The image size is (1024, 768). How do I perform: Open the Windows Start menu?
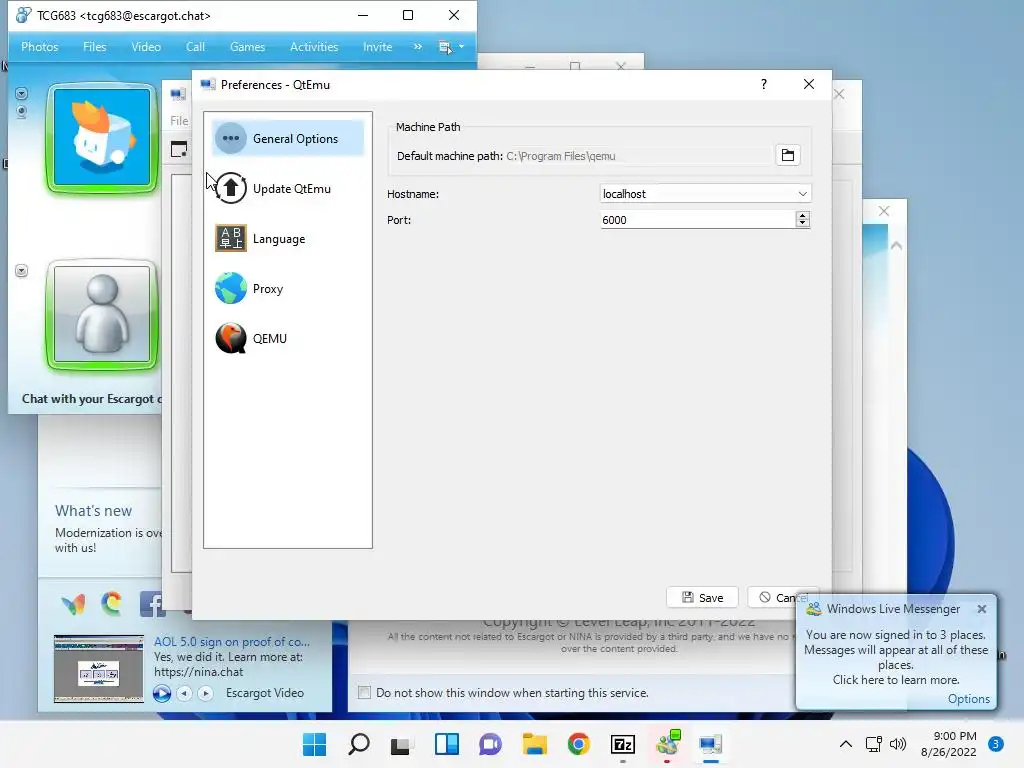coord(314,744)
